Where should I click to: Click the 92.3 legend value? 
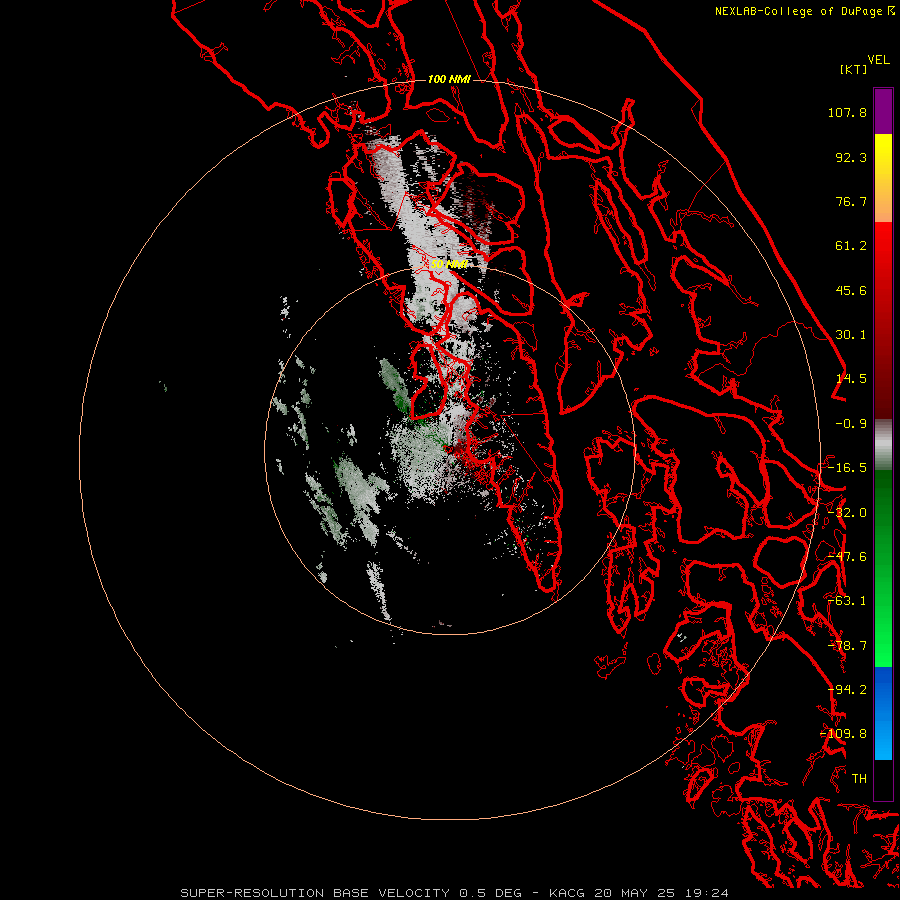[851, 157]
